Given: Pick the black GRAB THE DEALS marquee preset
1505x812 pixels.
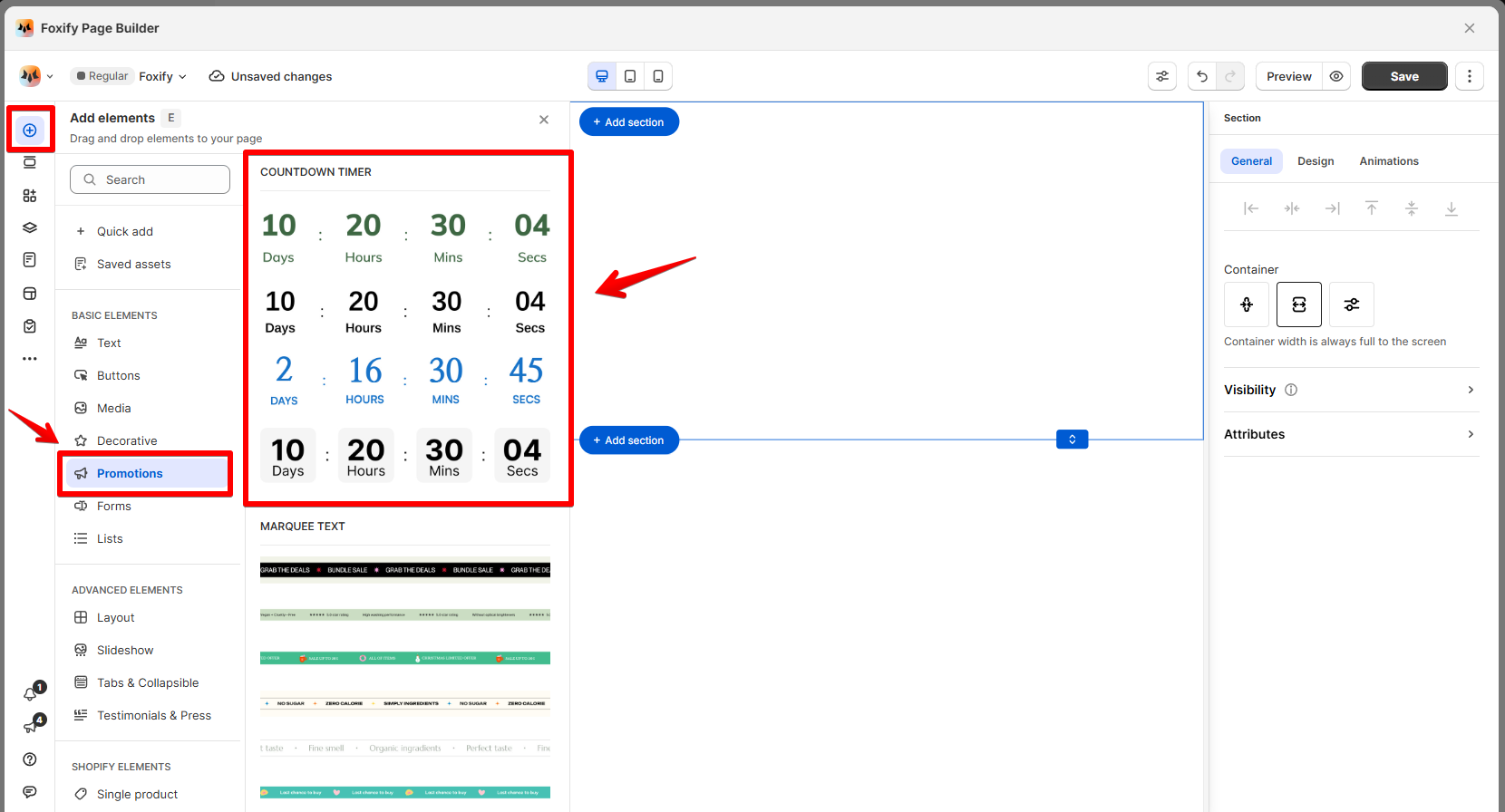Looking at the screenshot, I should coord(405,569).
